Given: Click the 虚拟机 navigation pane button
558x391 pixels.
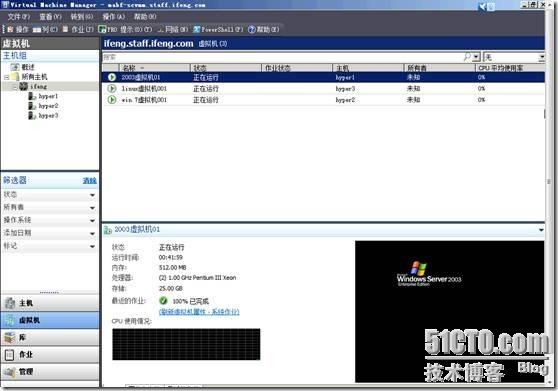Looking at the screenshot, I should pyautogui.click(x=50, y=320).
